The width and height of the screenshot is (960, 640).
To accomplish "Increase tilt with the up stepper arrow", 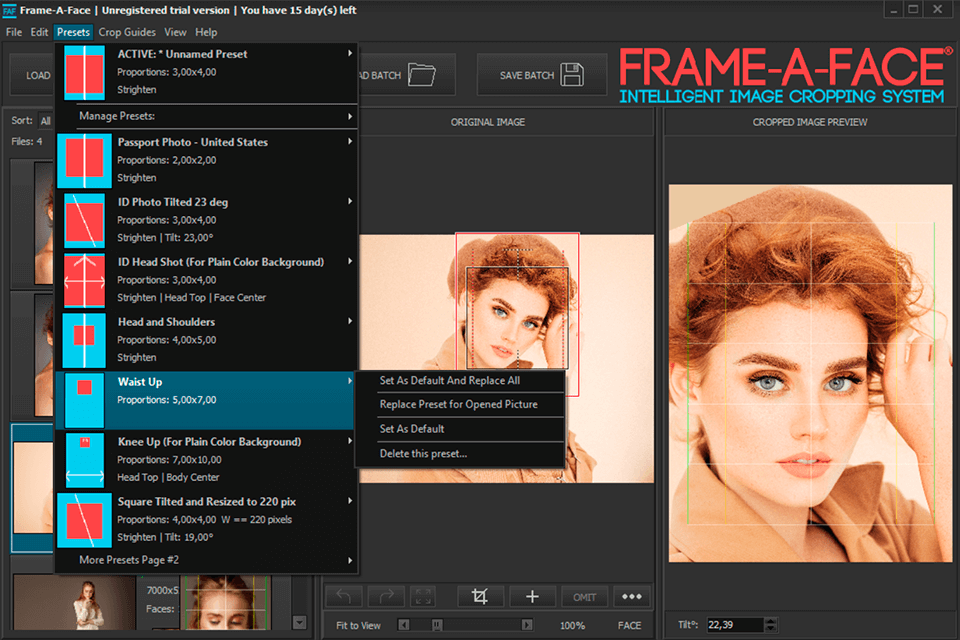I will pos(771,621).
